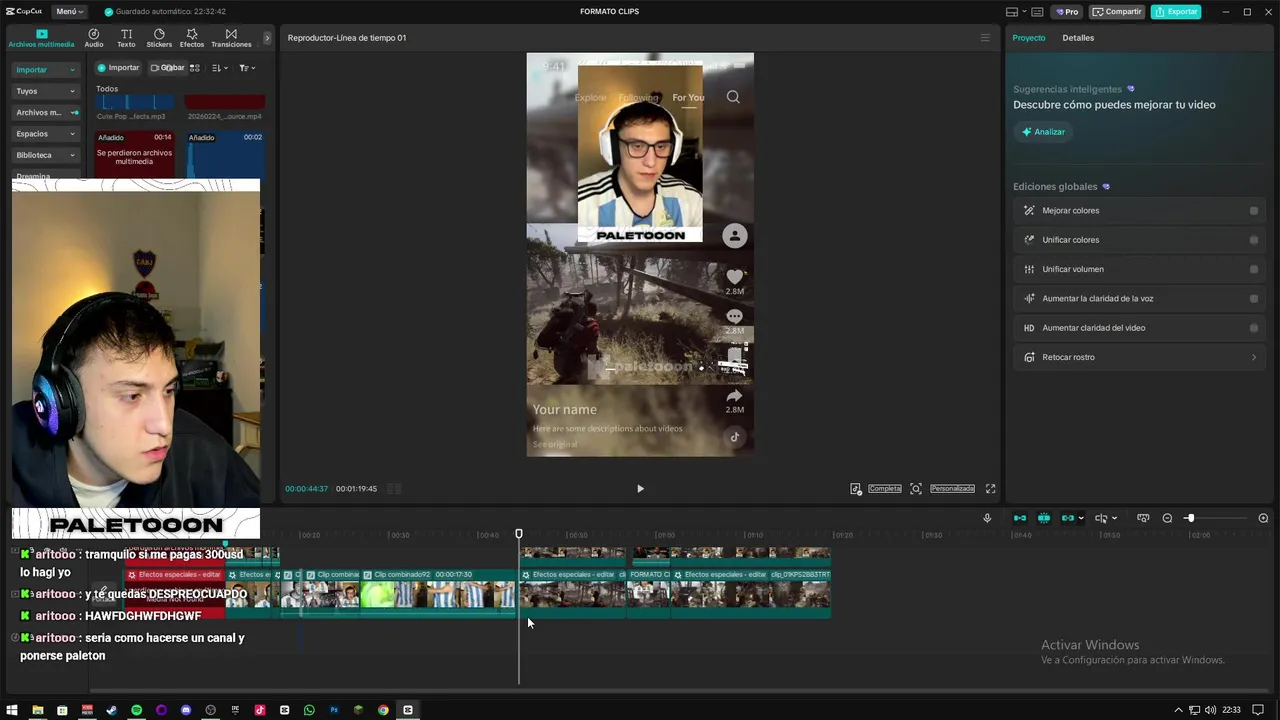
Task: Click the Compartir button
Action: click(1117, 12)
